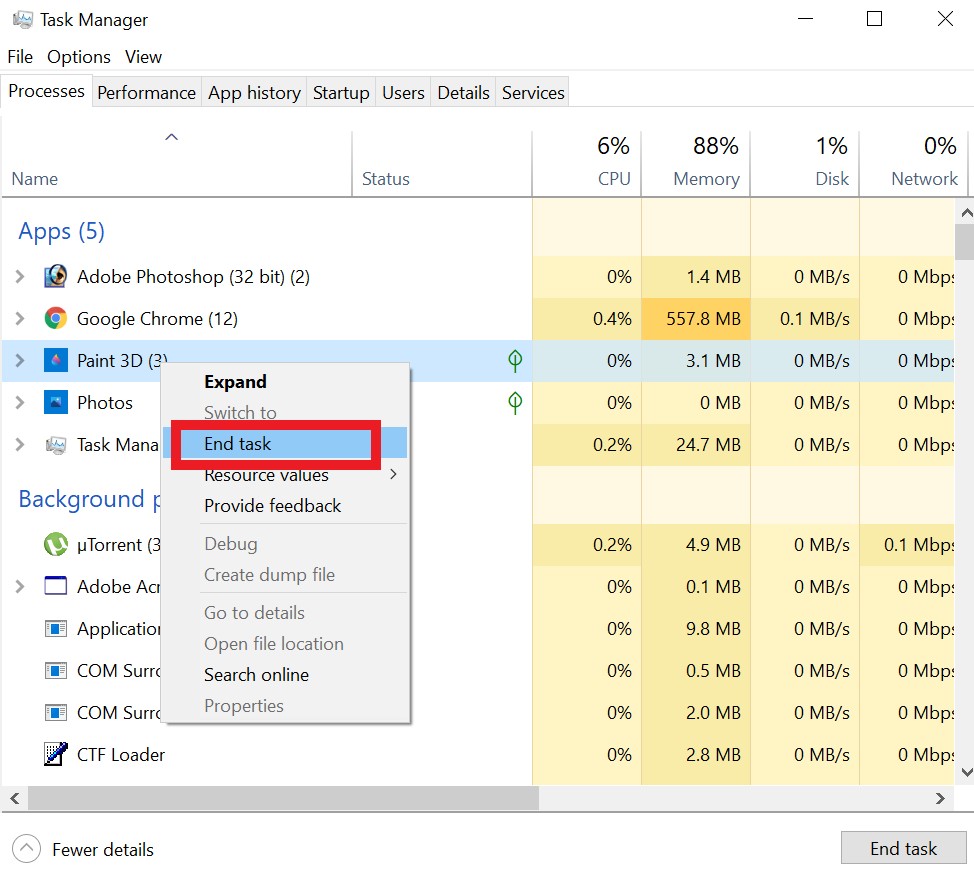
Task: Expand the Adobe Acrobat background process
Action: click(20, 586)
